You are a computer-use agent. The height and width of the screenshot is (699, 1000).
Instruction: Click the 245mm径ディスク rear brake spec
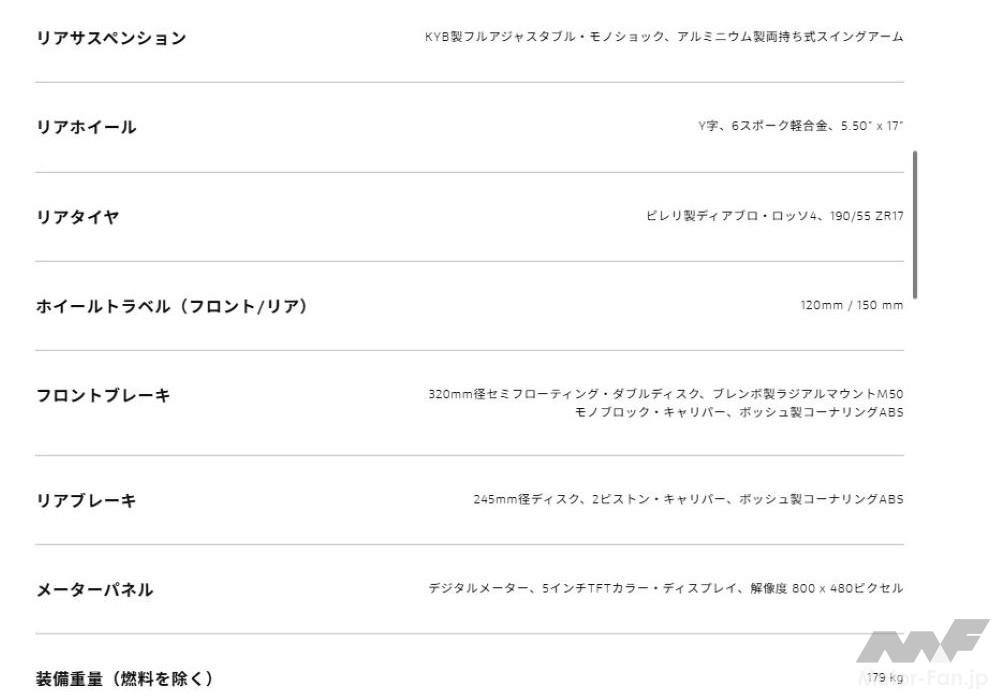pyautogui.click(x=688, y=499)
